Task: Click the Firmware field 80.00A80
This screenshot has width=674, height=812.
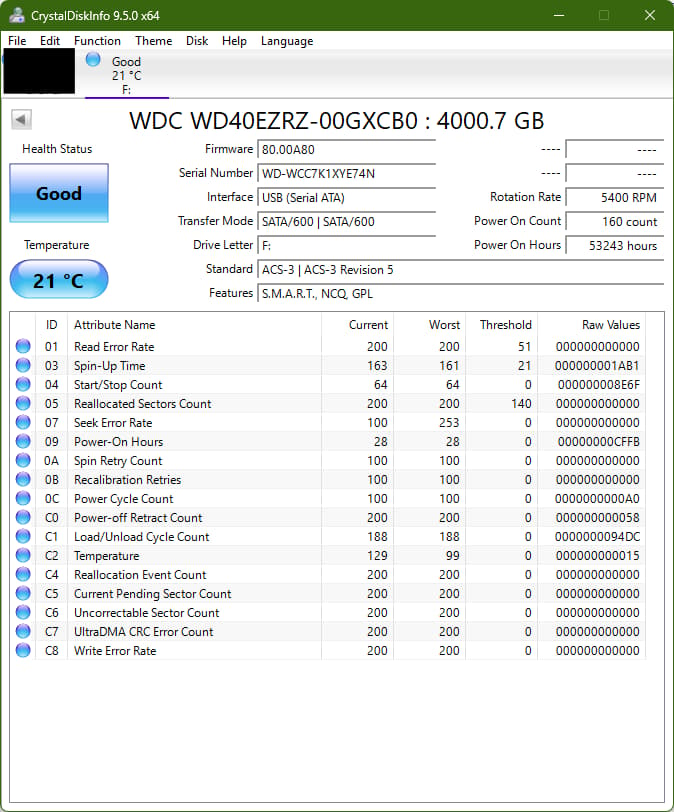Action: [x=346, y=150]
